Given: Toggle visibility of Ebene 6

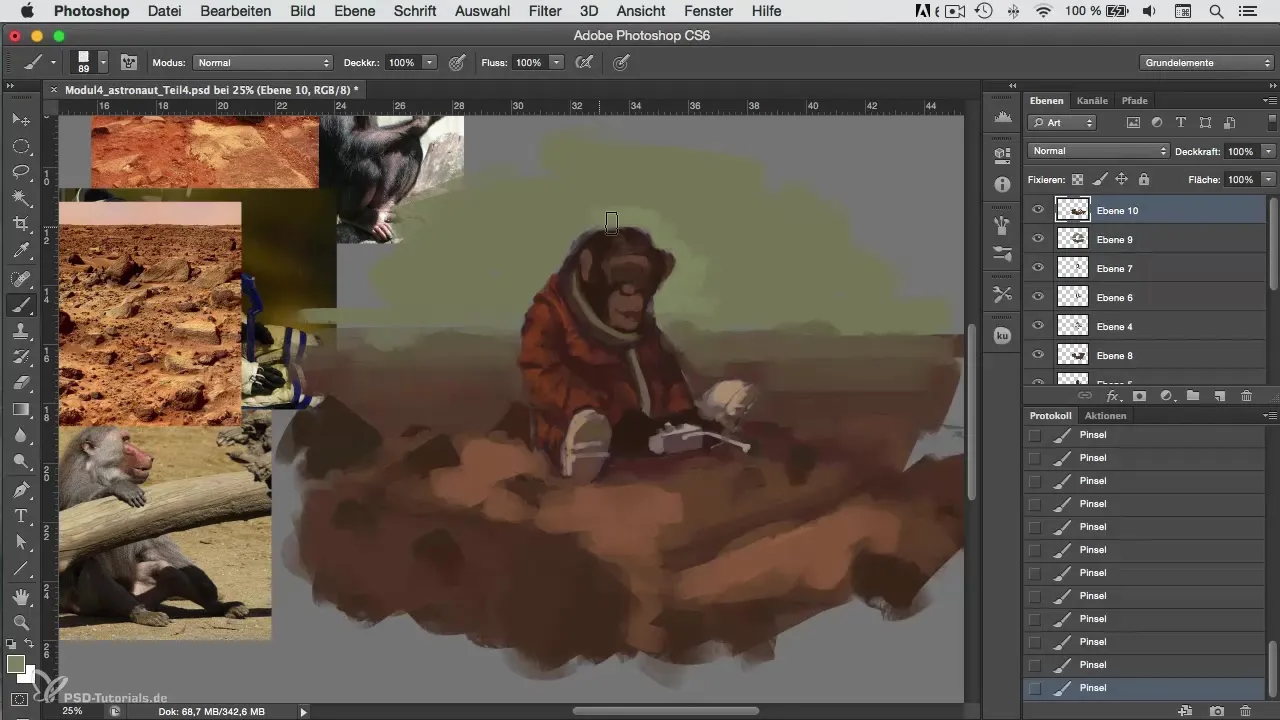Looking at the screenshot, I should coord(1038,297).
